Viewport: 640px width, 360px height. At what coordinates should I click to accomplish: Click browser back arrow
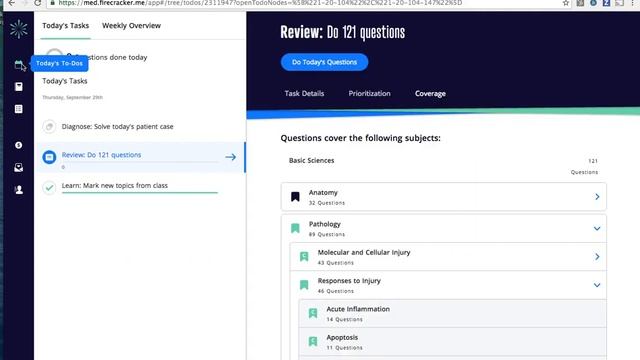(x=11, y=3)
